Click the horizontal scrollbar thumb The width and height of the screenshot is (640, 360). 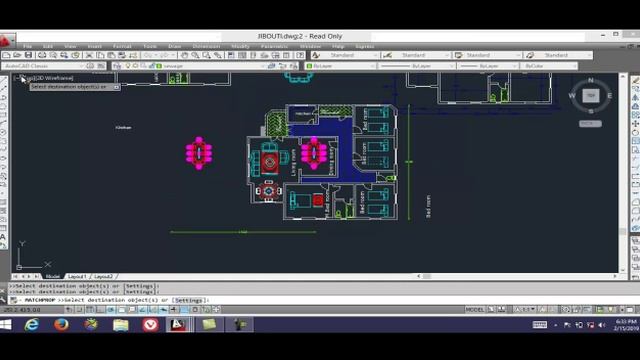(x=427, y=276)
